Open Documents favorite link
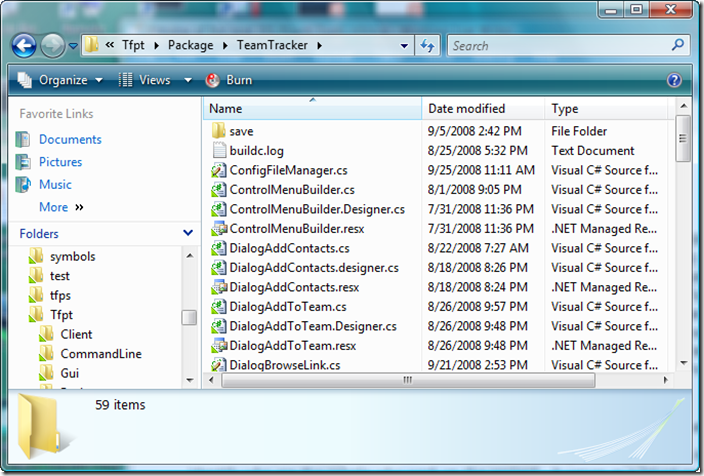The image size is (704, 476). pos(70,139)
